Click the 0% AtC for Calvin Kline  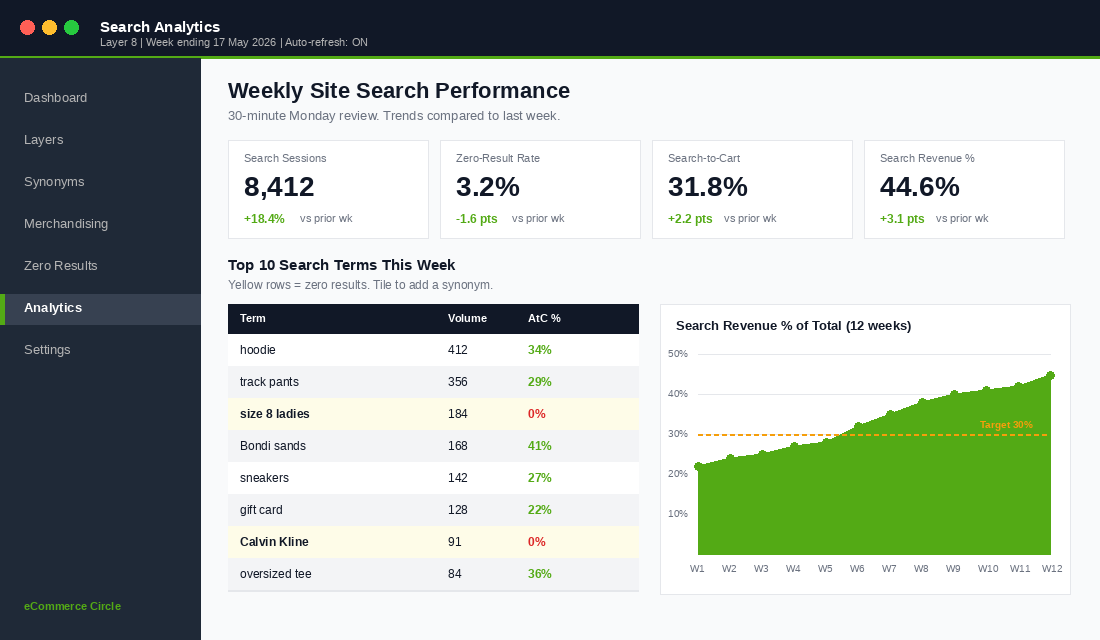click(537, 542)
